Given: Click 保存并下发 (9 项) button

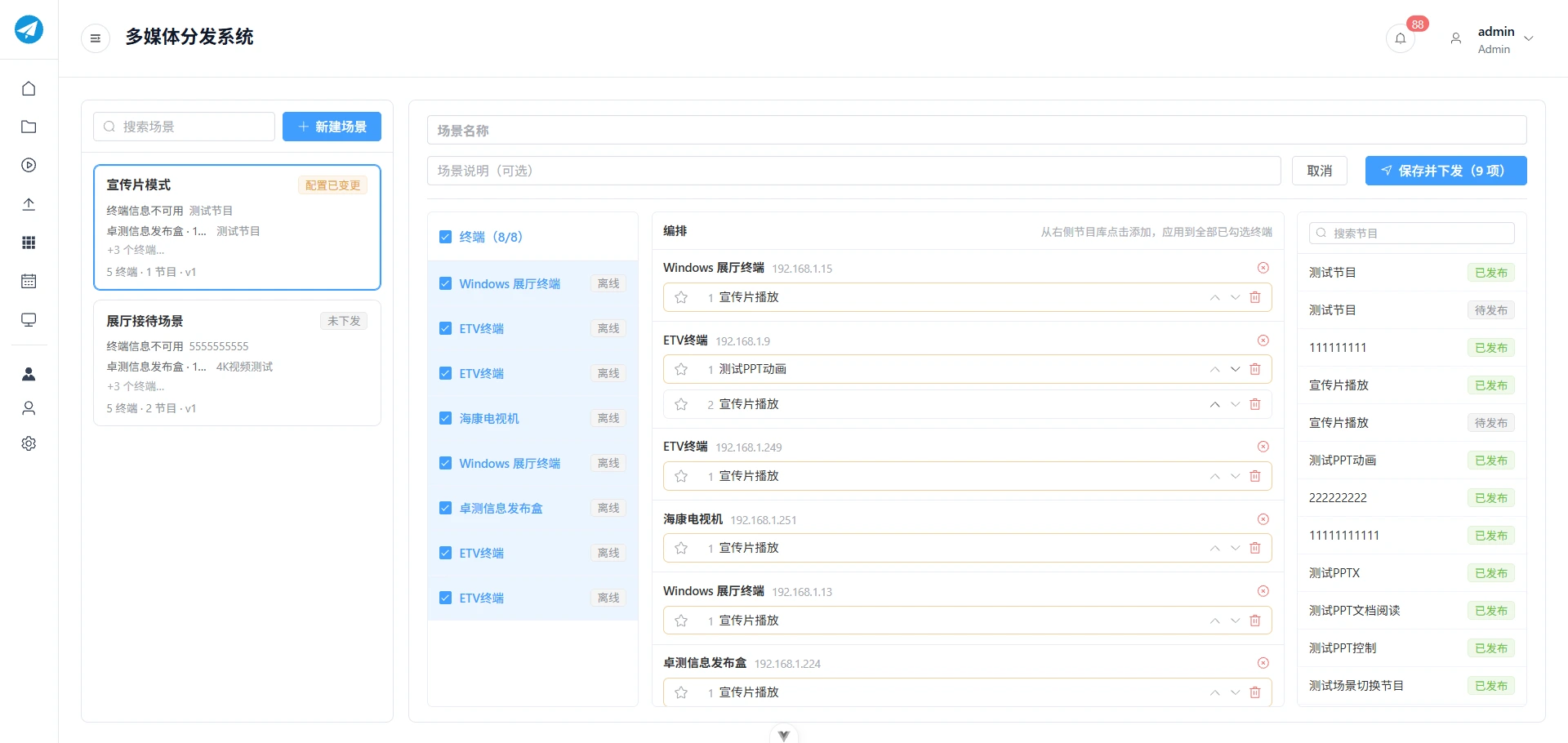Looking at the screenshot, I should point(1445,171).
